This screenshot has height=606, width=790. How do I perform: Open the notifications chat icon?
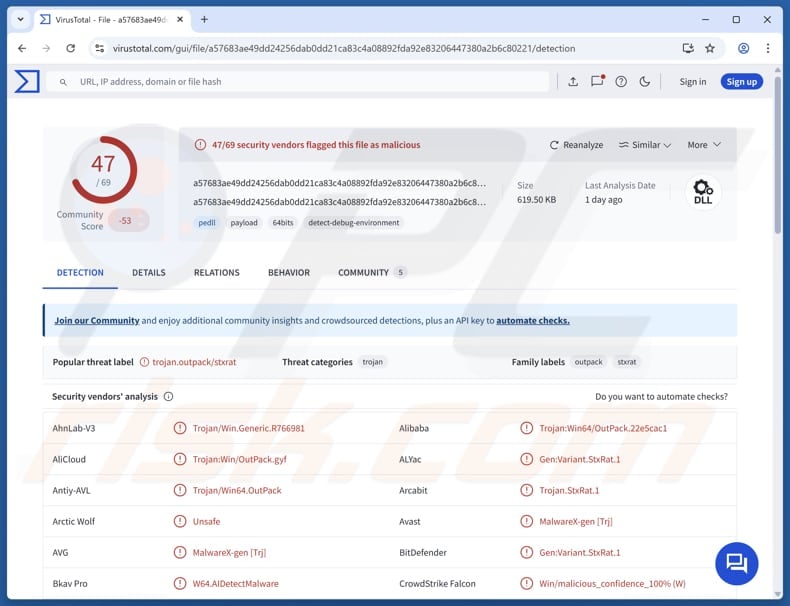[x=597, y=81]
